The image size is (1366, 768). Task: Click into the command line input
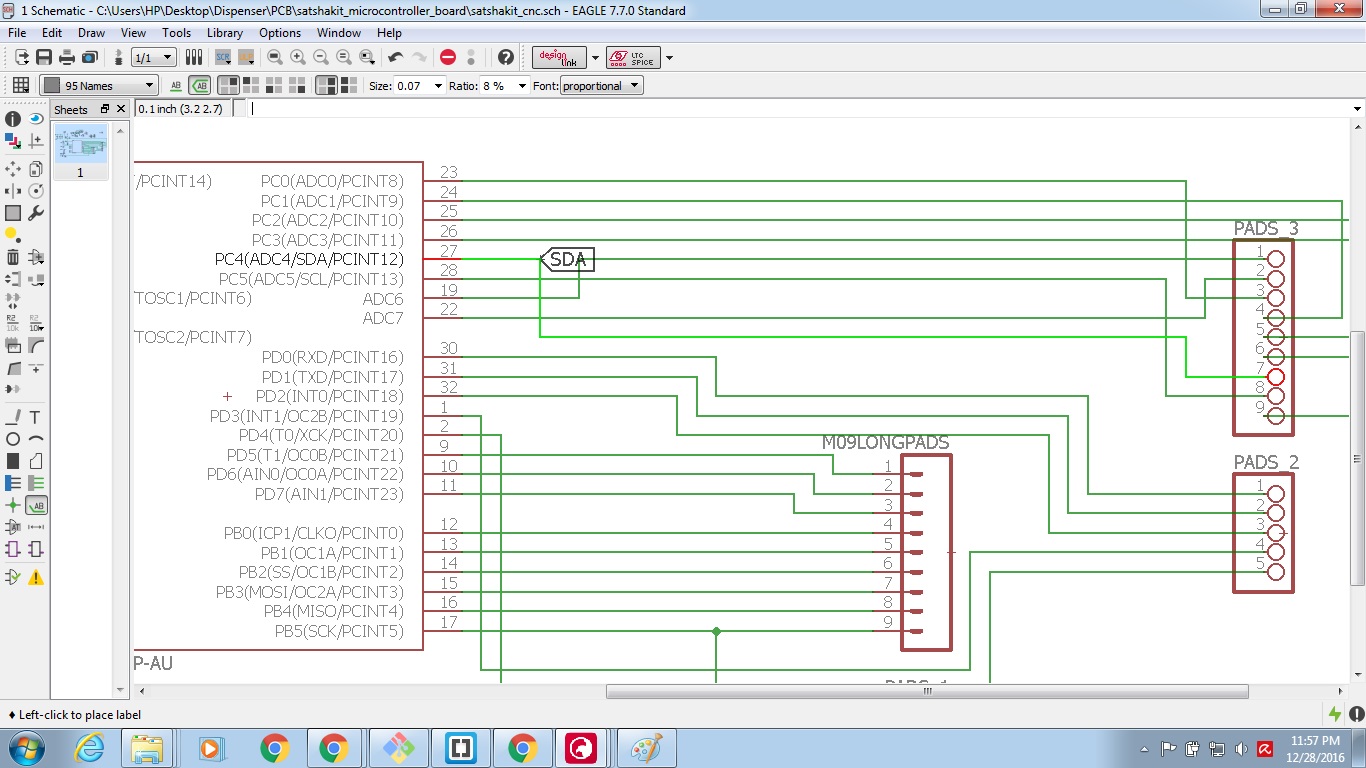pyautogui.click(x=800, y=109)
